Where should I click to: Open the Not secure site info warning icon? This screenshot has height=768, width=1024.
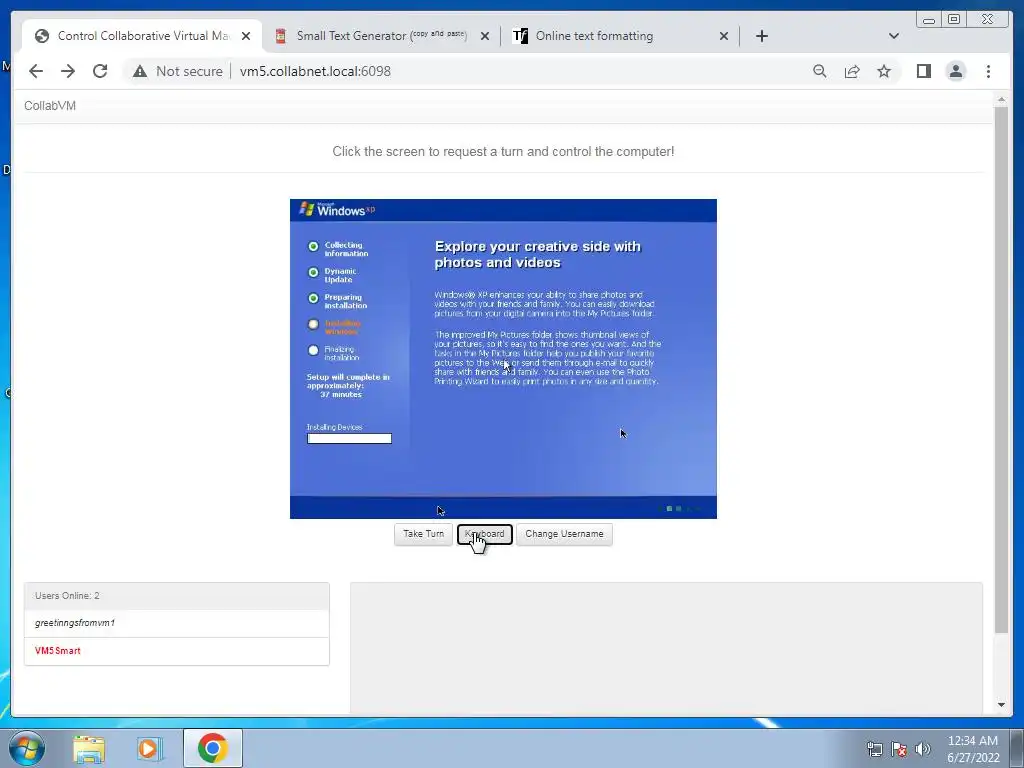tap(140, 71)
